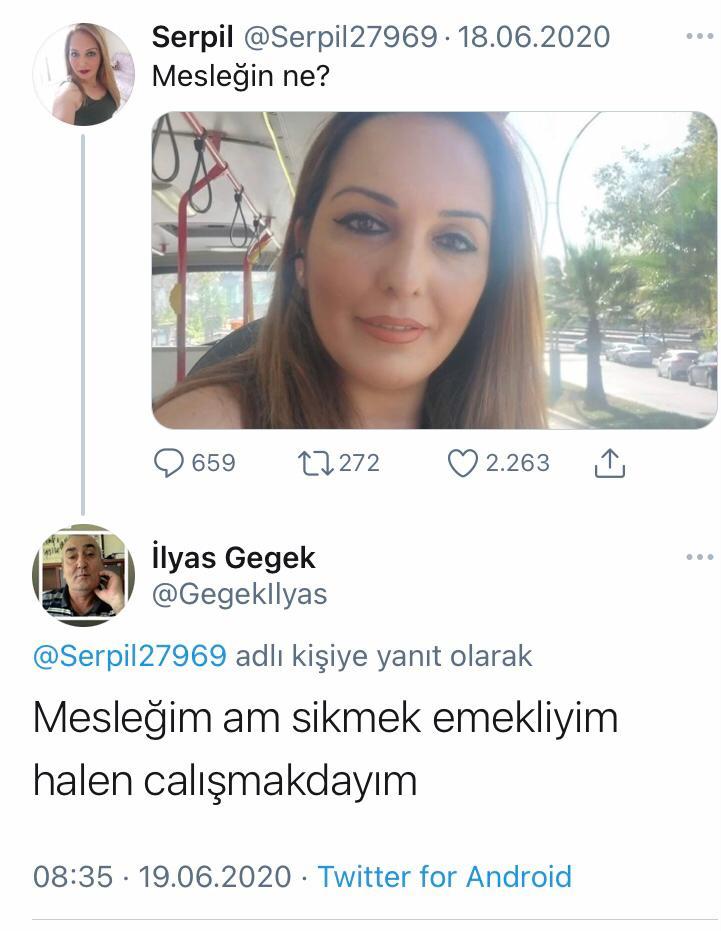Open the share icon under the photo

click(610, 463)
